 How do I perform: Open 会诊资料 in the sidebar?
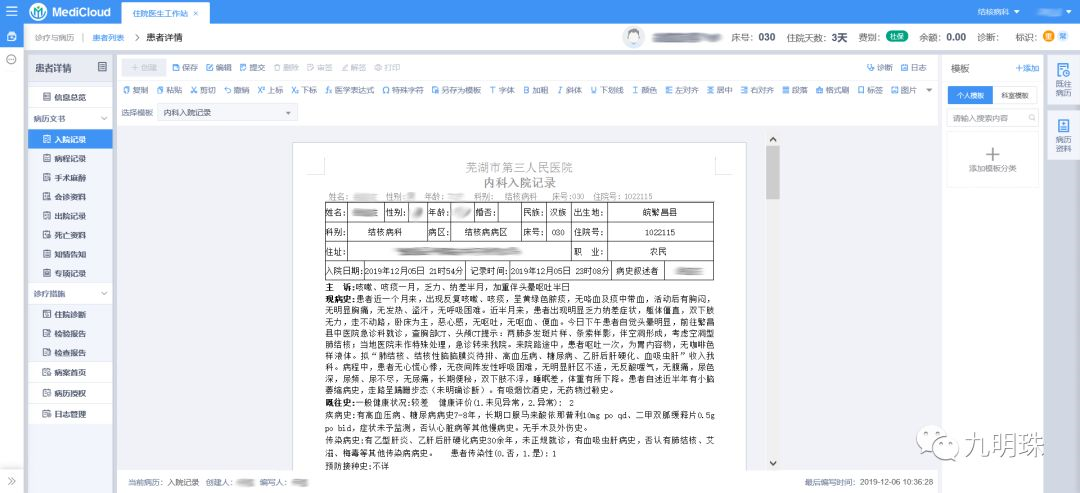click(x=70, y=197)
